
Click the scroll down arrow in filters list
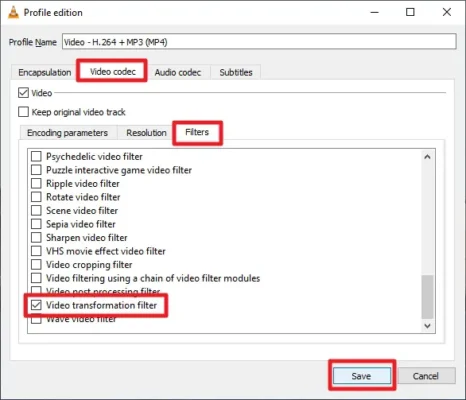[427, 326]
